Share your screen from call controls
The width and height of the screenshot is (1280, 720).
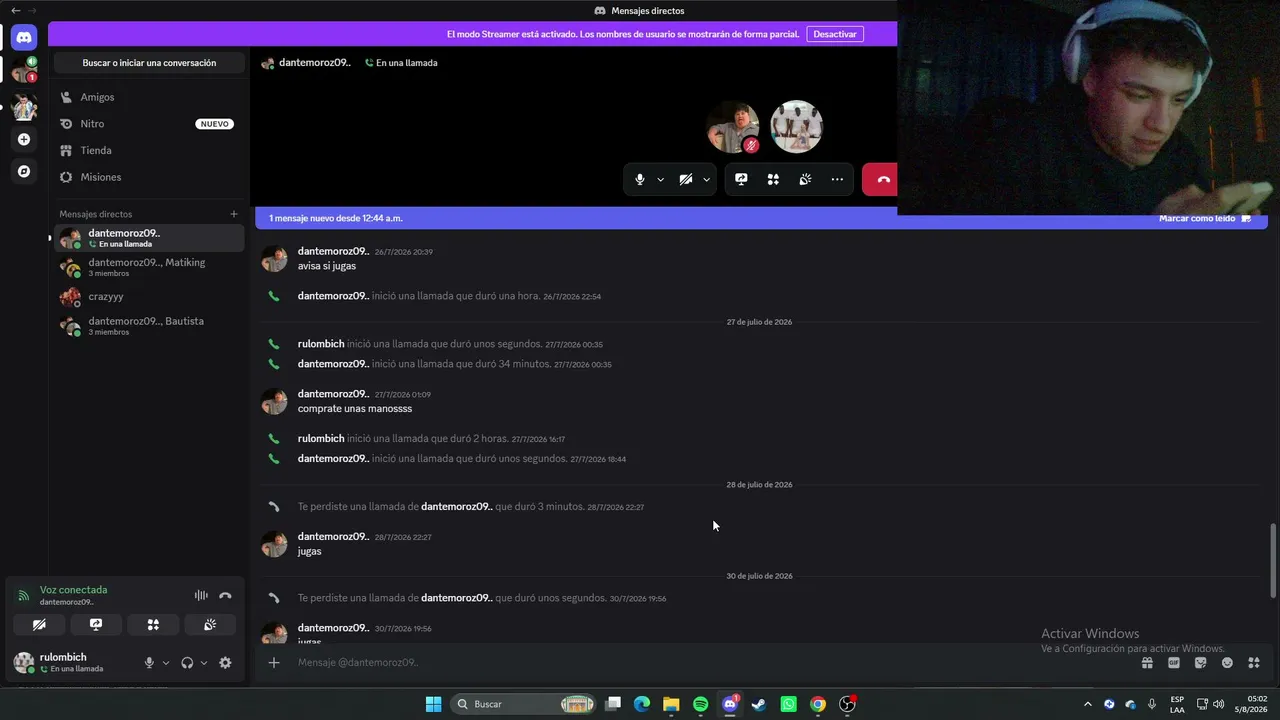[x=741, y=180]
